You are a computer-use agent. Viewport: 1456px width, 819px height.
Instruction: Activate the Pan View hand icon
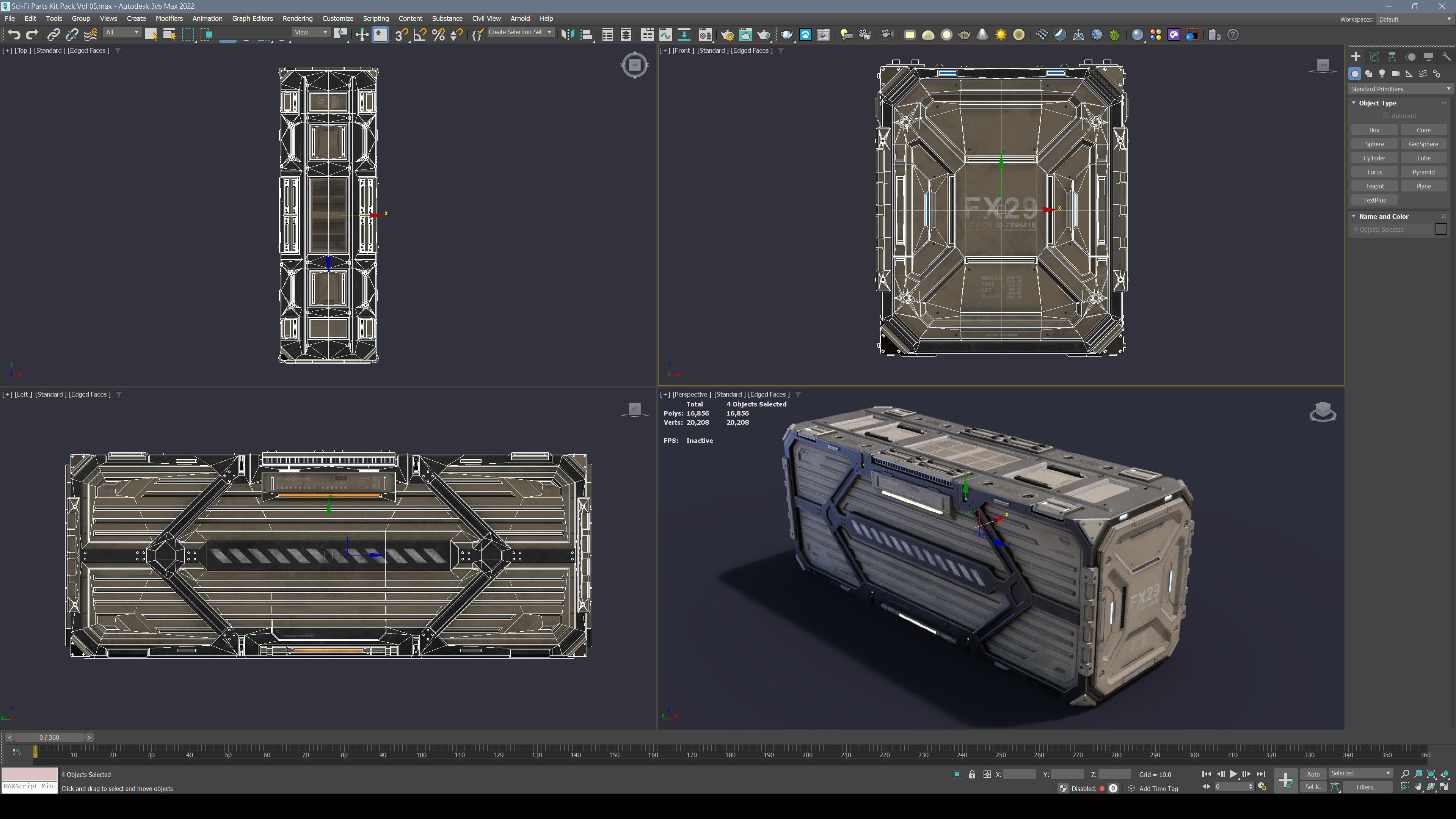[x=1418, y=787]
